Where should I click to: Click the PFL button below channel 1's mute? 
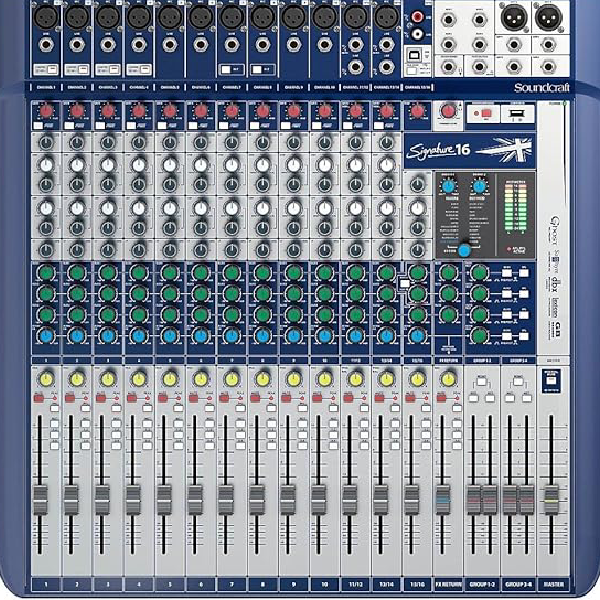pyautogui.click(x=54, y=408)
